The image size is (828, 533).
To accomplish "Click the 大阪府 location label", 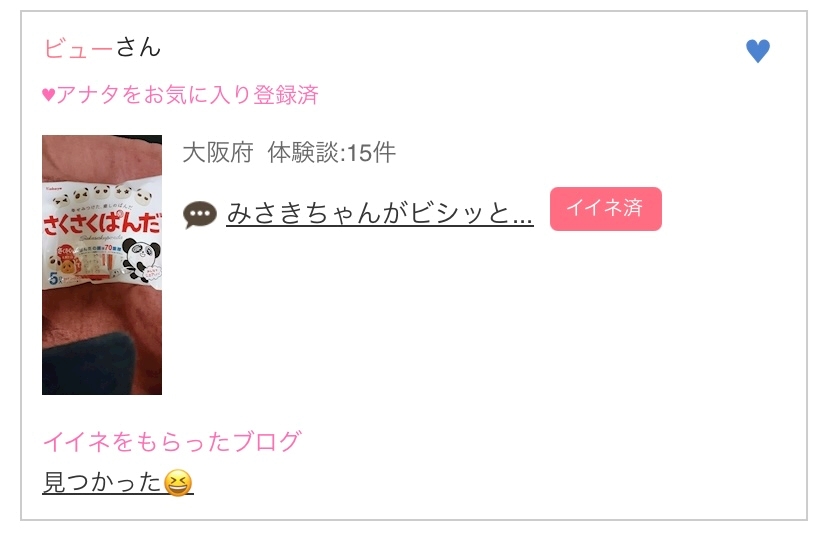I will 218,153.
